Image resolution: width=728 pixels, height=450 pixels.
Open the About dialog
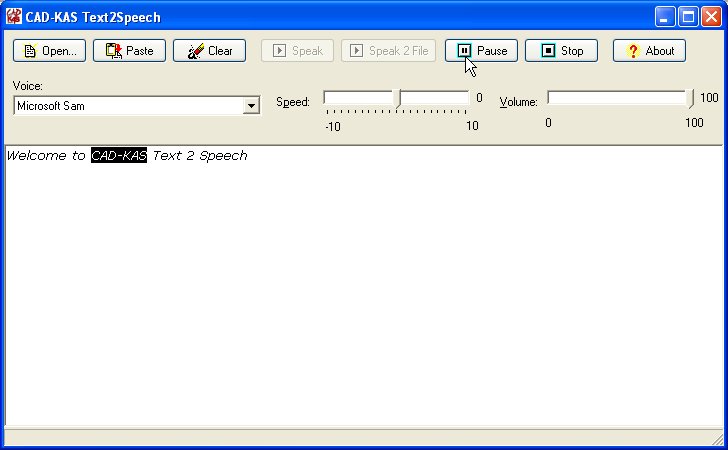tap(649, 51)
